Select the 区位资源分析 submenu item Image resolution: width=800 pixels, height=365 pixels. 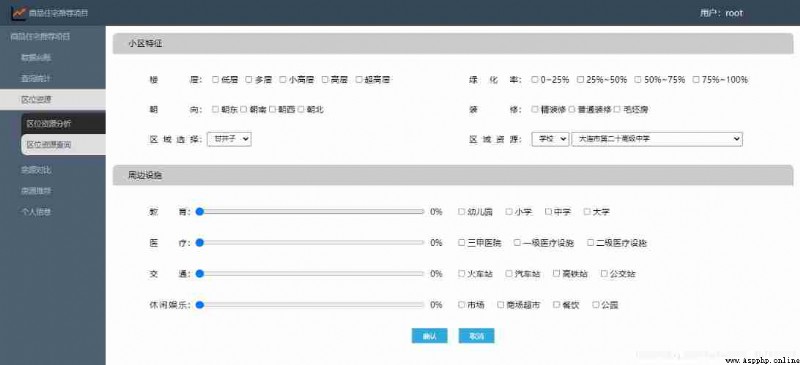point(63,124)
